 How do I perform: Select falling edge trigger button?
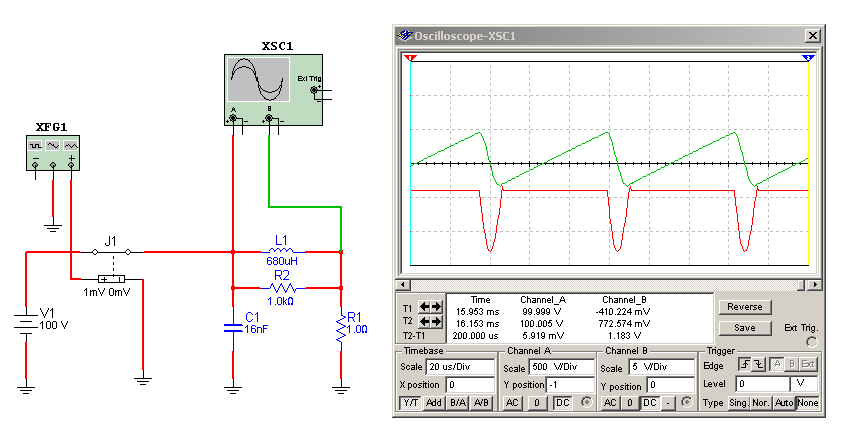click(760, 366)
